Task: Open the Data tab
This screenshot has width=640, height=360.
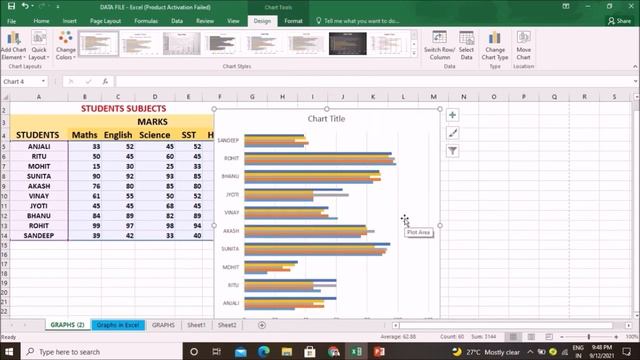Action: pyautogui.click(x=177, y=21)
